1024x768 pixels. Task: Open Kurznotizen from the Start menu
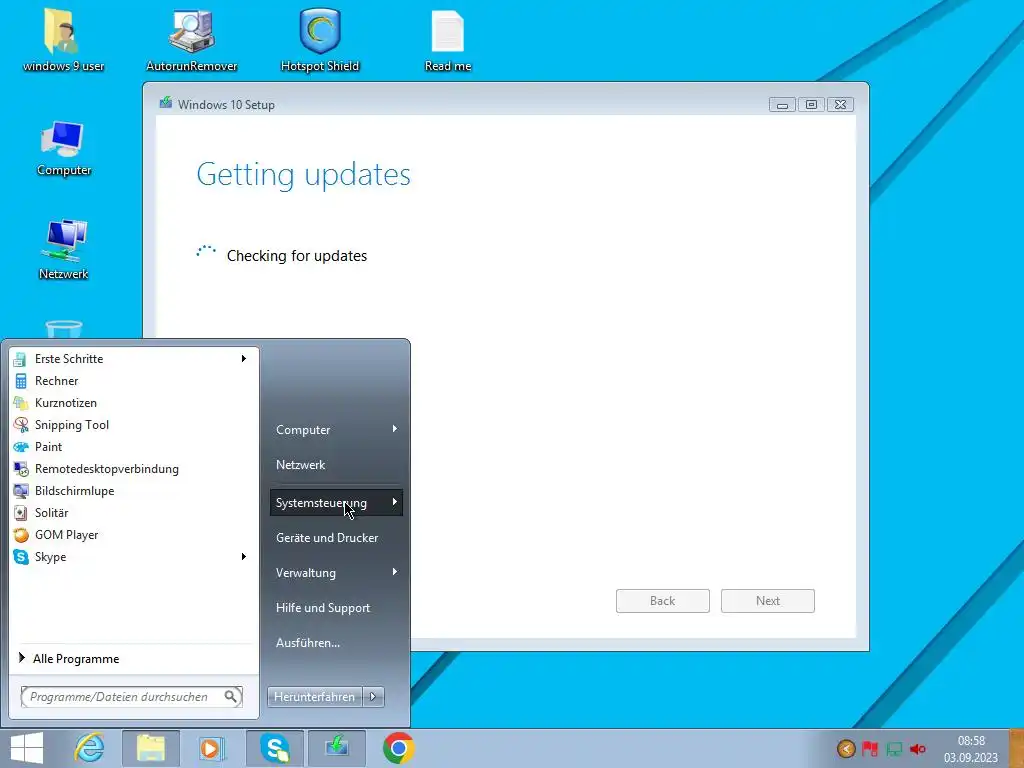[131, 403]
